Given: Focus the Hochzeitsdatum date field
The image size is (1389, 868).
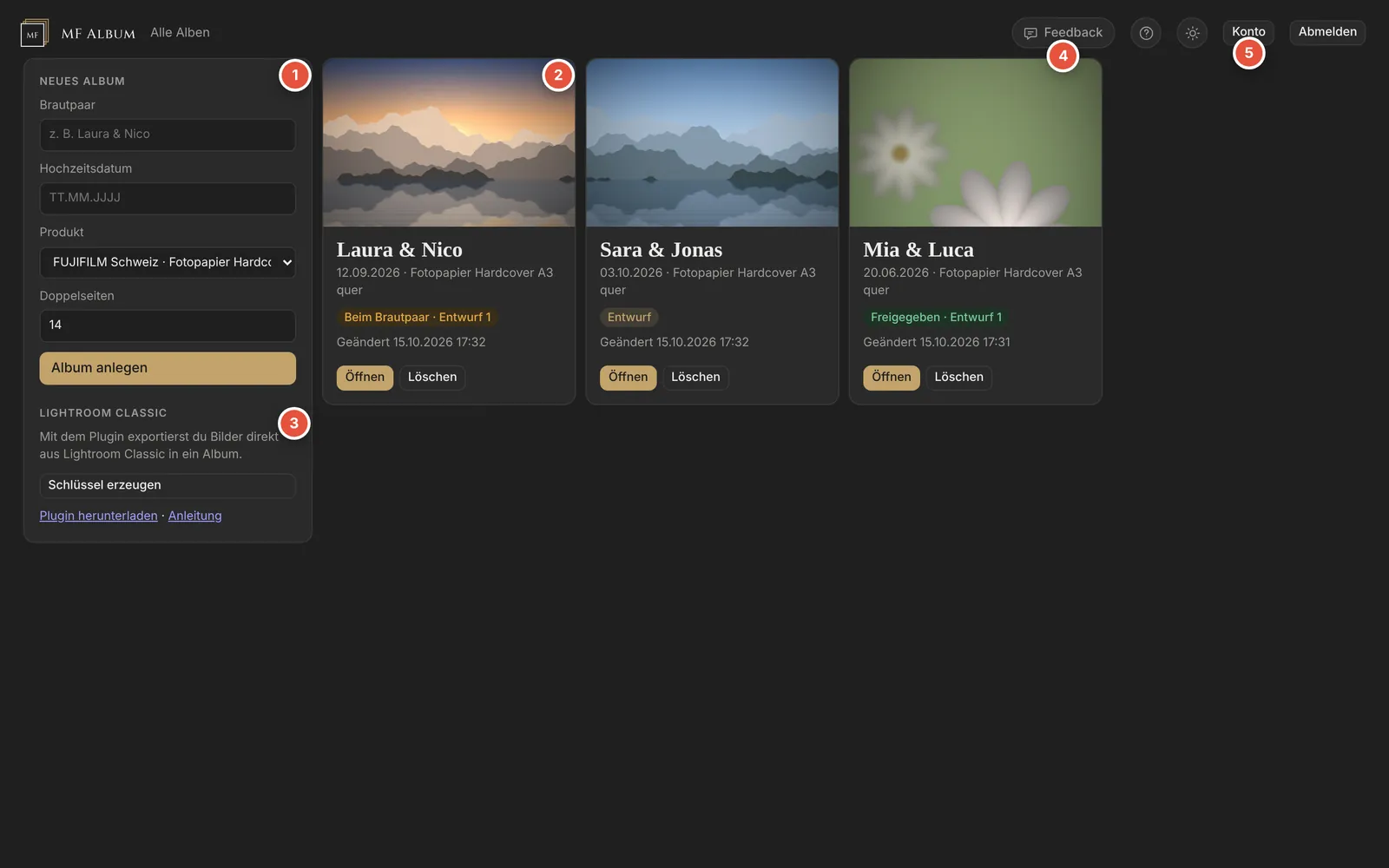Looking at the screenshot, I should pos(168,198).
